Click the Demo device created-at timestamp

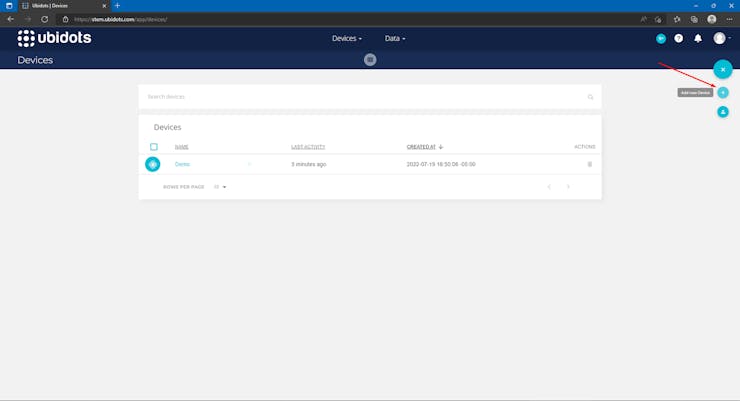point(441,164)
